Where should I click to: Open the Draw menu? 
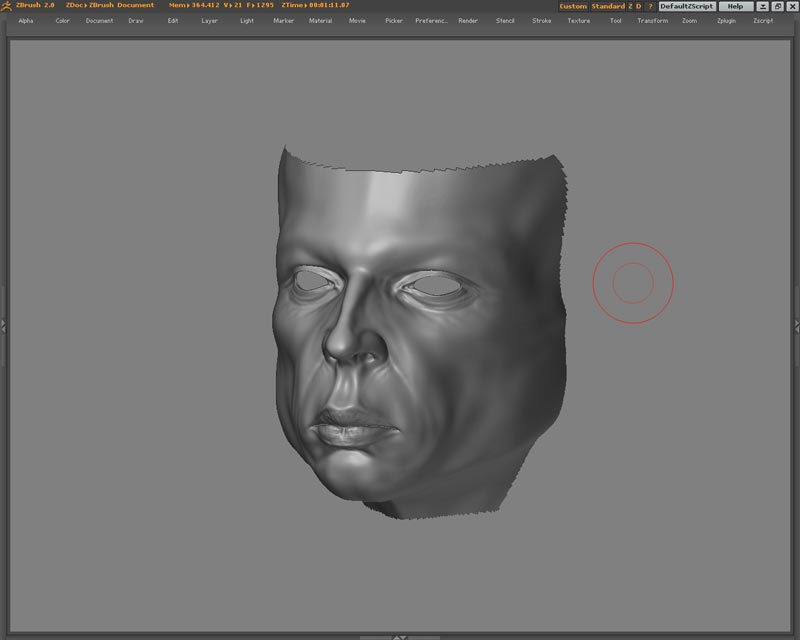[x=136, y=21]
